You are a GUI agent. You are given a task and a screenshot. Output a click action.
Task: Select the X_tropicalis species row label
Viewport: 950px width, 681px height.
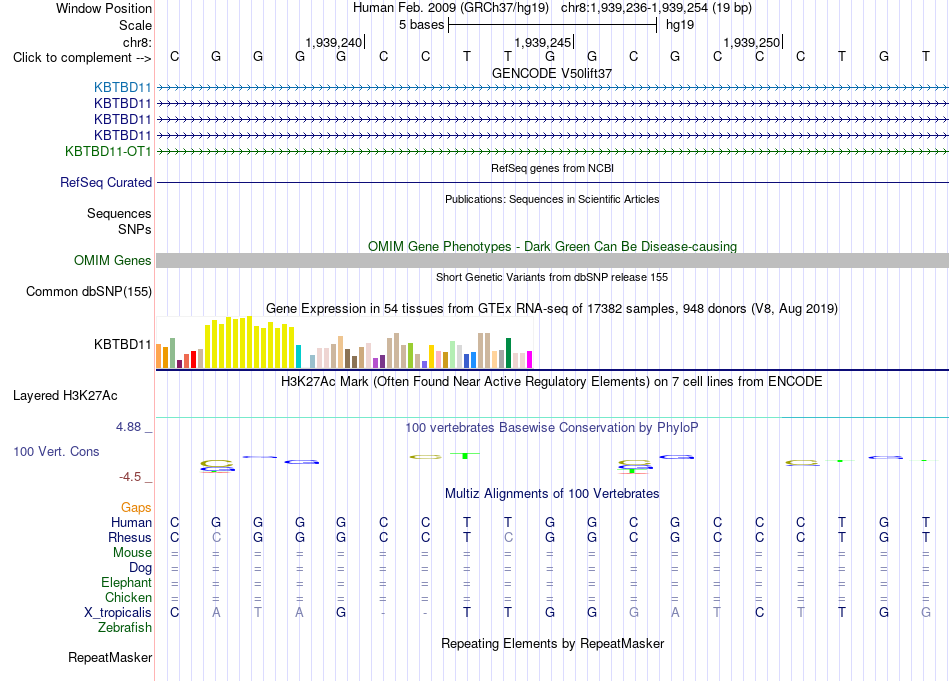click(x=118, y=613)
